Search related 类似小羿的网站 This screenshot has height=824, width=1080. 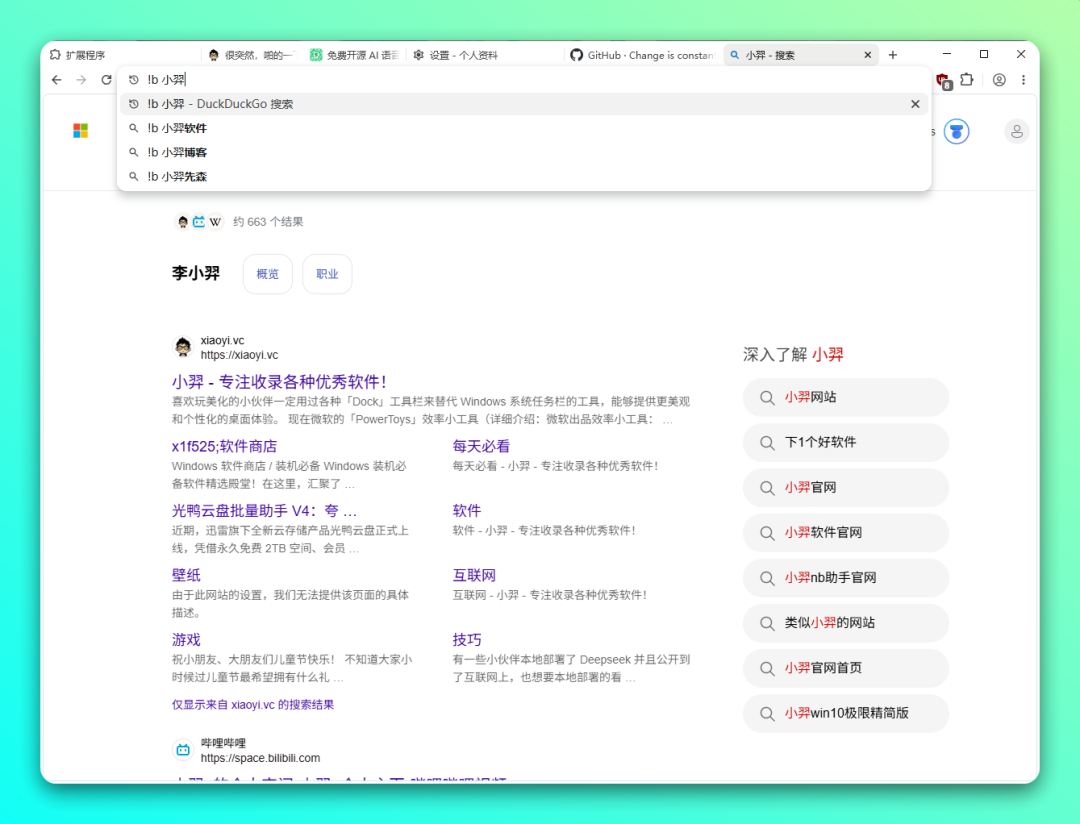tap(846, 623)
